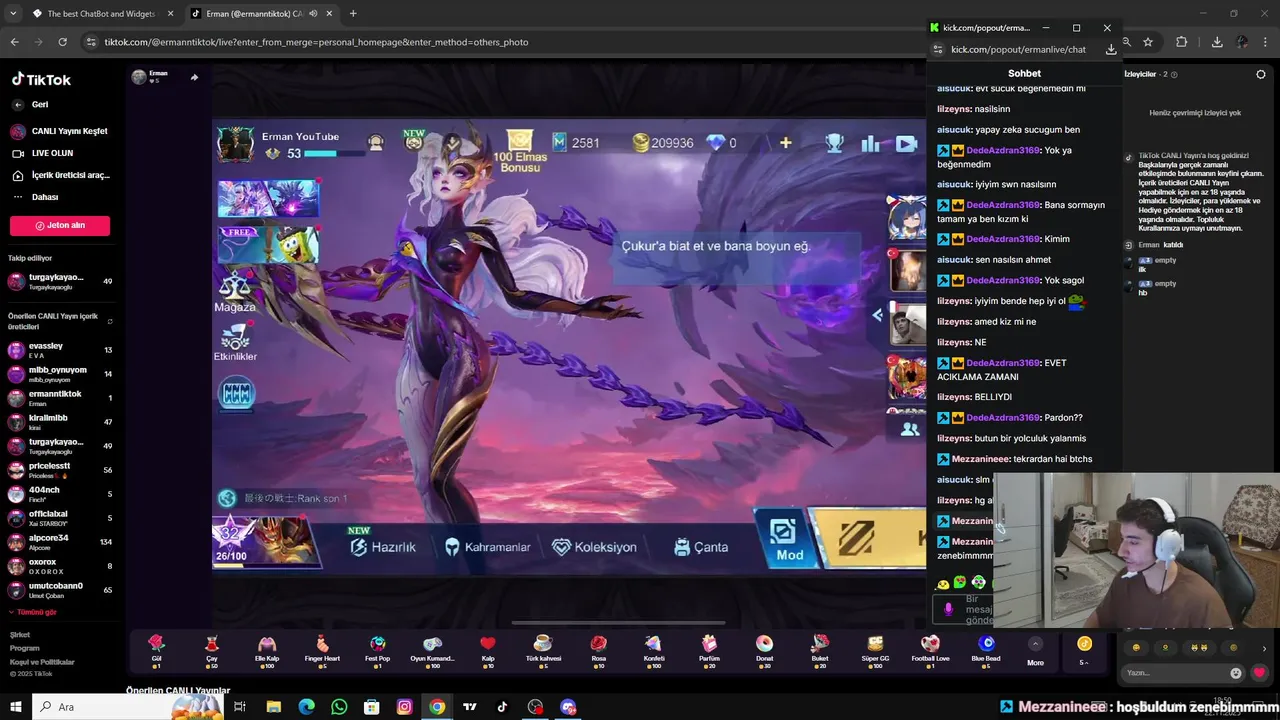Click LIVE OLUN in sidebar
The height and width of the screenshot is (720, 1280).
pyautogui.click(x=43, y=153)
